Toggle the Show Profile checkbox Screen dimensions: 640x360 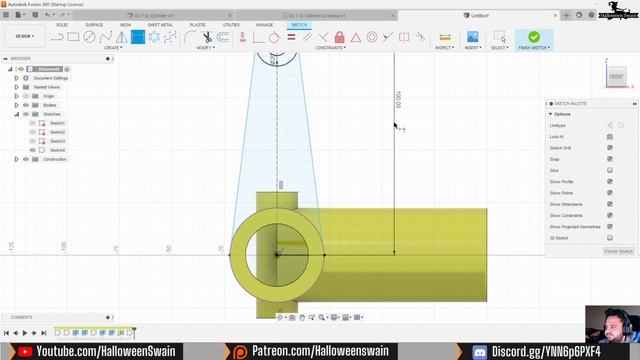(610, 182)
